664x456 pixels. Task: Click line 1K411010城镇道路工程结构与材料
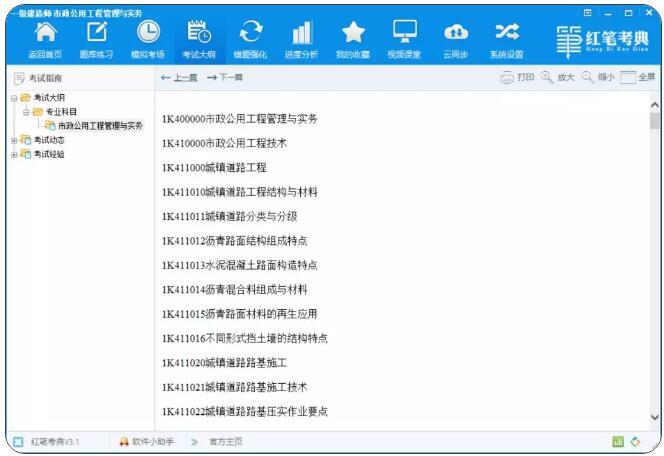239,192
